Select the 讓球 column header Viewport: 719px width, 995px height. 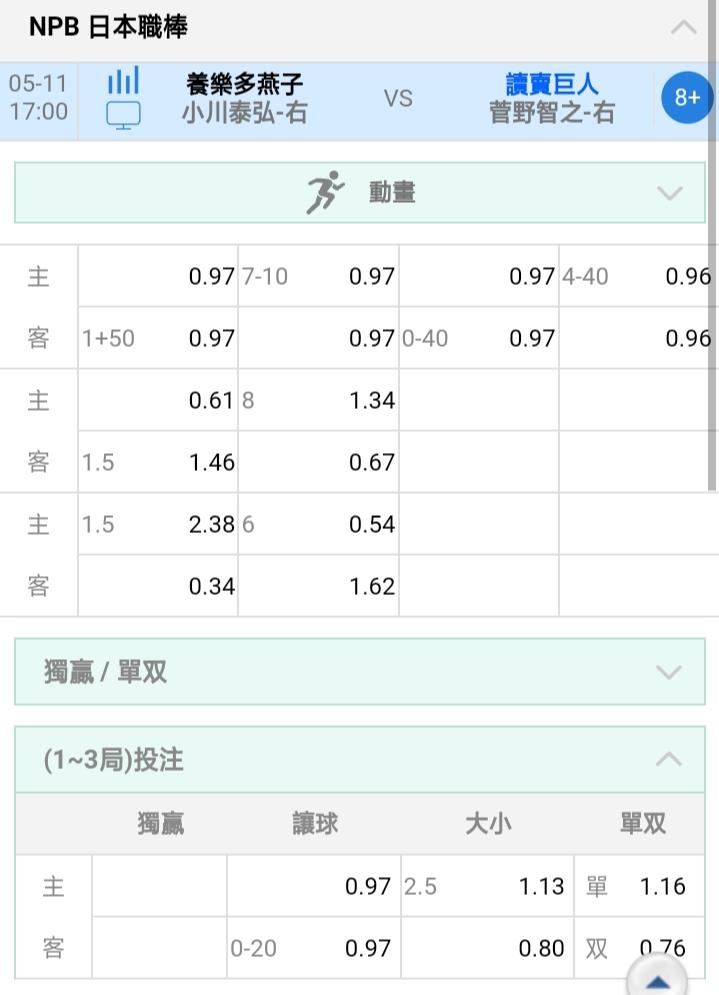(315, 824)
